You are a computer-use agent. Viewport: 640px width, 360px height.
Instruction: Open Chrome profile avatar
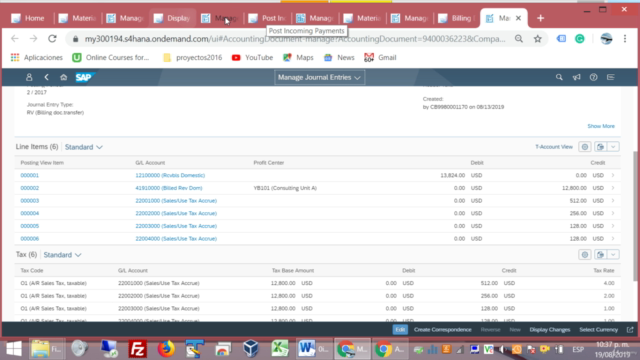coord(607,39)
